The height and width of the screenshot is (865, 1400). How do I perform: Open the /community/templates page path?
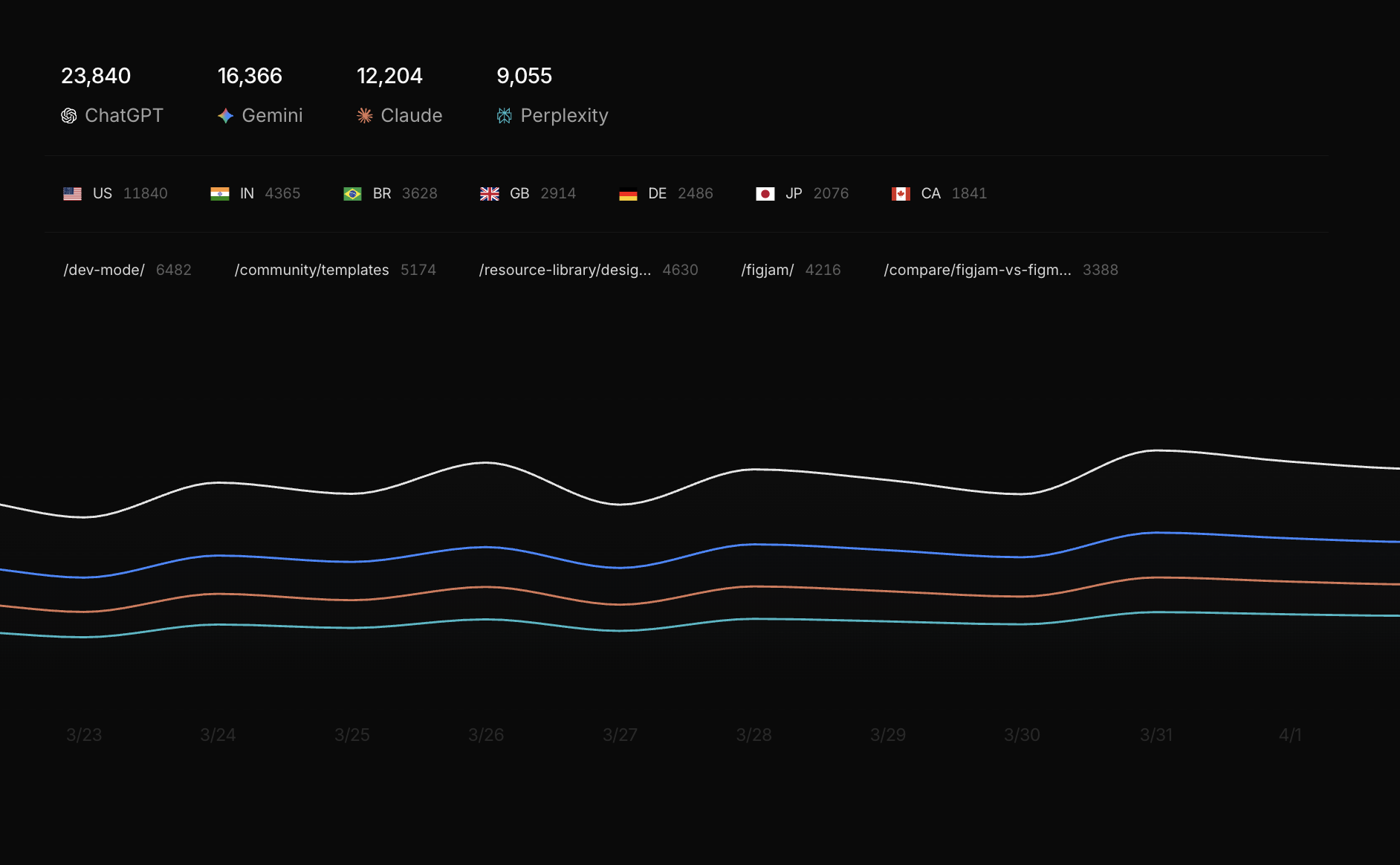(312, 270)
